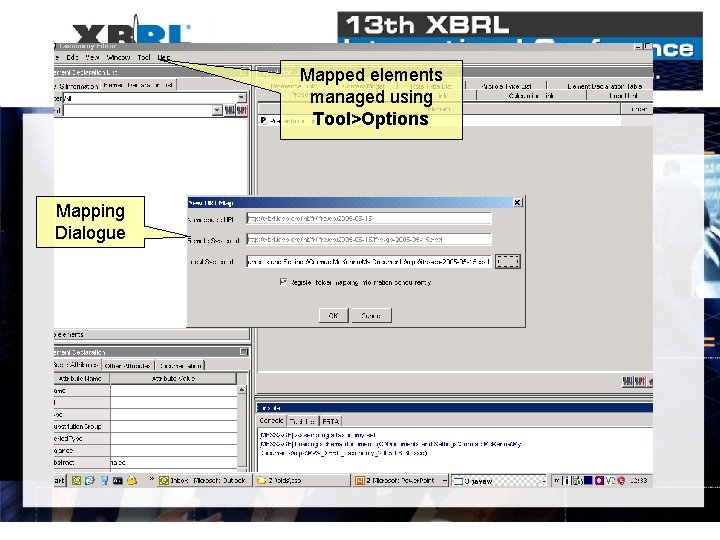
Task: Close the New URI Map dialog
Action: [517, 202]
